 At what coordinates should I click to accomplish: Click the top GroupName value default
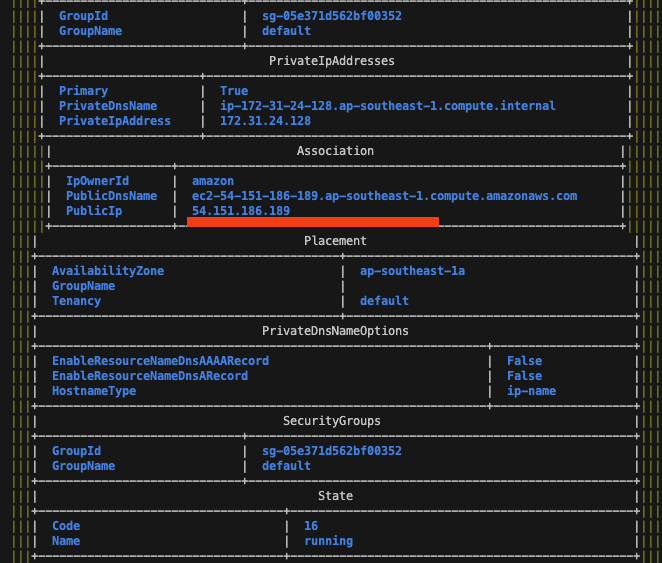[286, 31]
